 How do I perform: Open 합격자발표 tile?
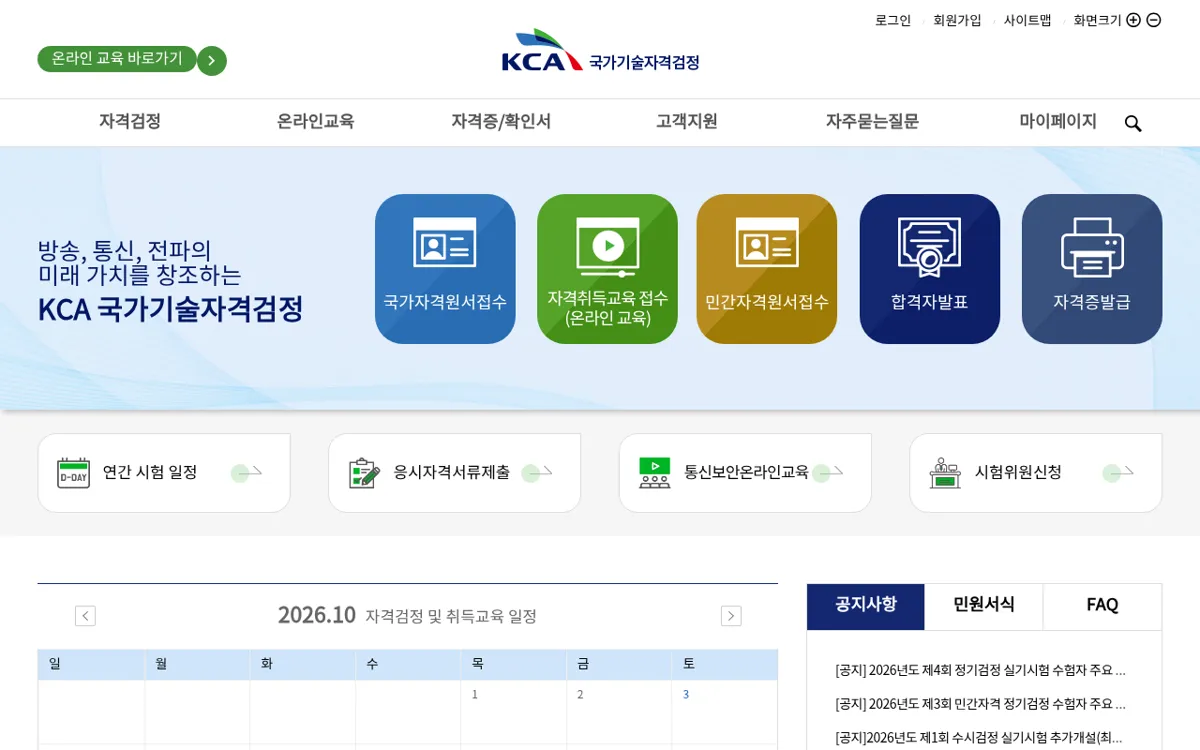pos(930,269)
